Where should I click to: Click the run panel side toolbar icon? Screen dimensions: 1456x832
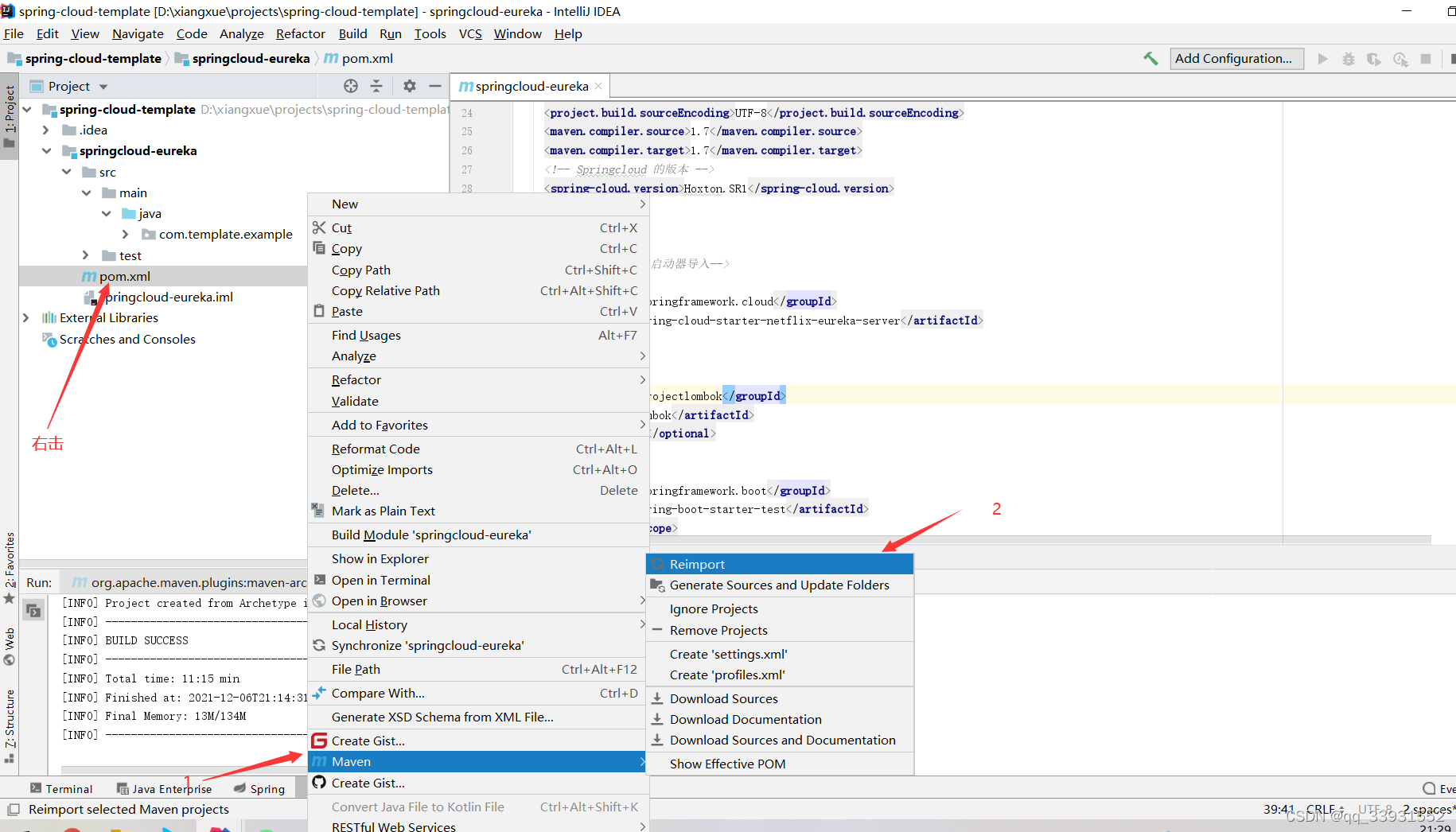tap(33, 611)
